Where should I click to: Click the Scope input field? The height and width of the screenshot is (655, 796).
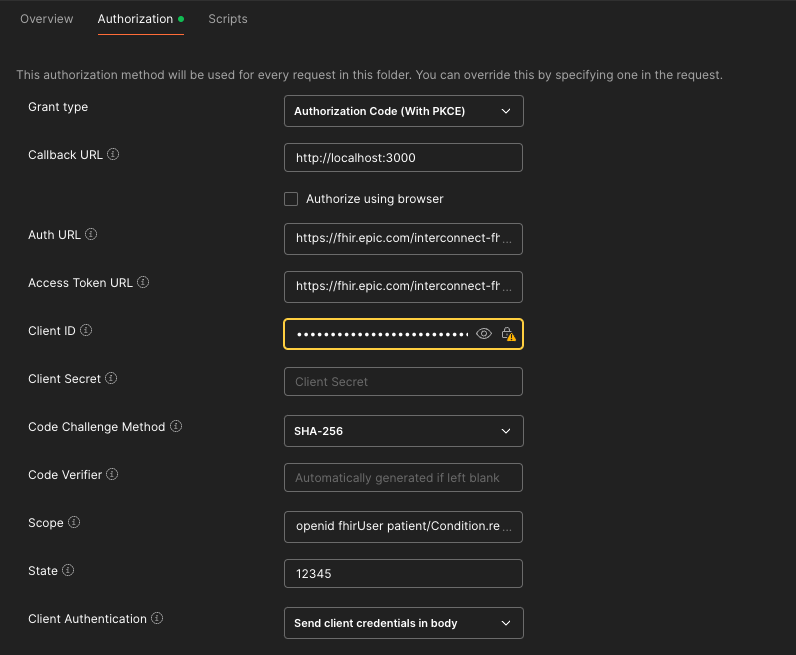[x=404, y=527]
